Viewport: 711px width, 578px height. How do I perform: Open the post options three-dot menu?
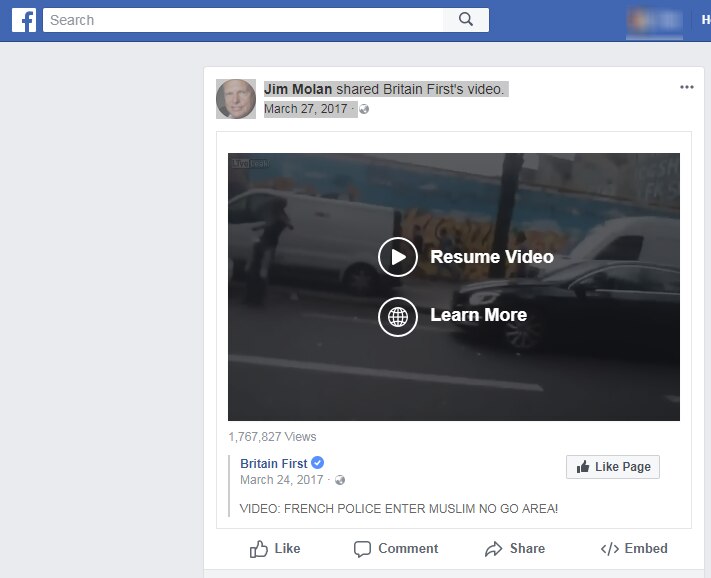pyautogui.click(x=686, y=87)
